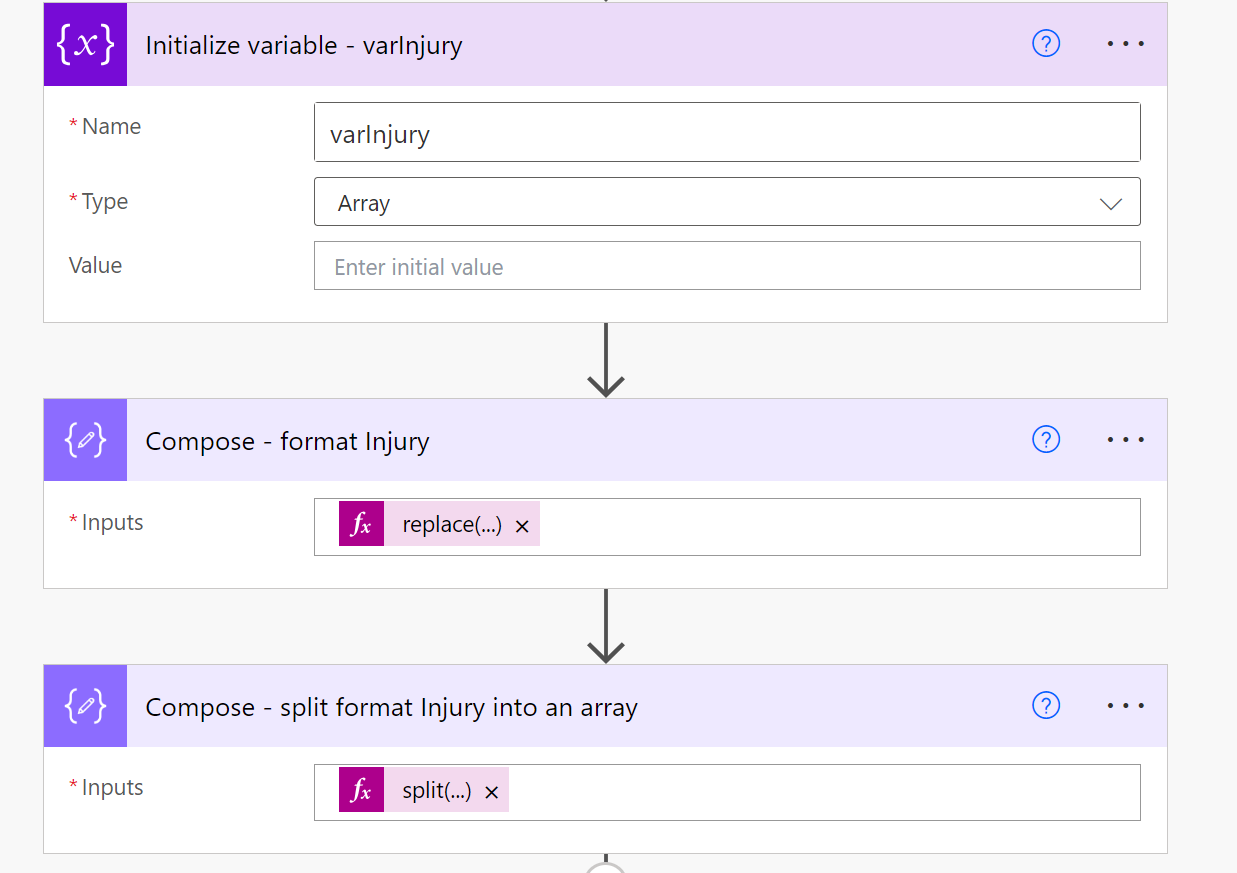Open the split(...) expression for editing
Screen dimensions: 1237x873
tap(437, 791)
